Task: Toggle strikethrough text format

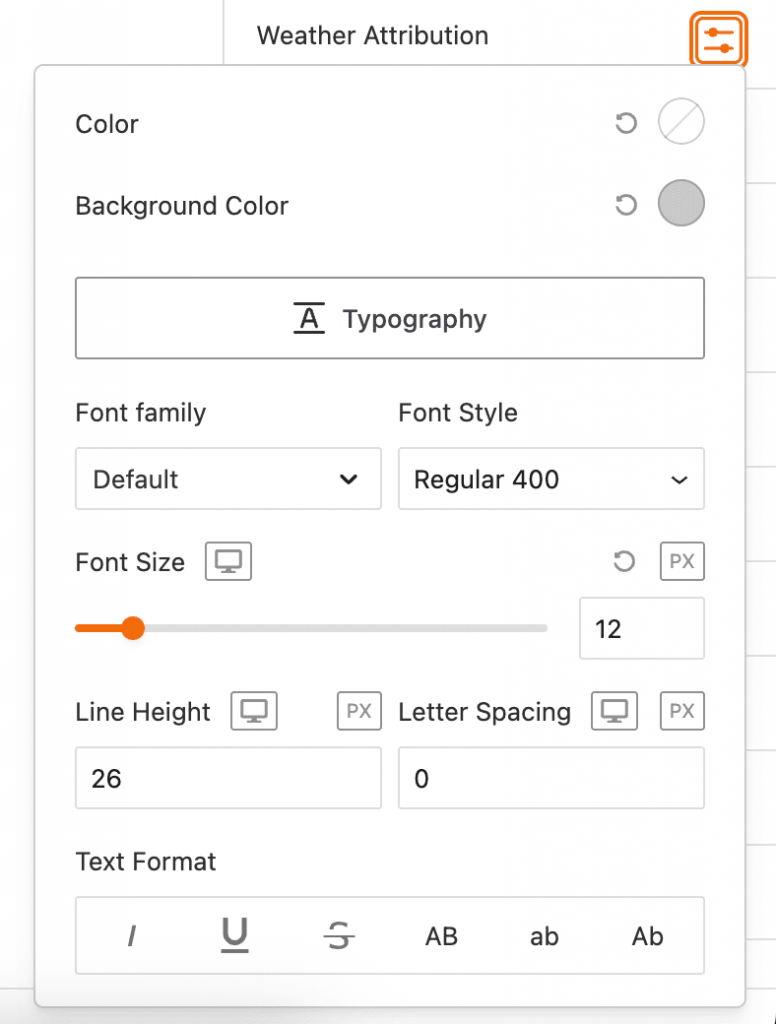Action: [x=339, y=936]
